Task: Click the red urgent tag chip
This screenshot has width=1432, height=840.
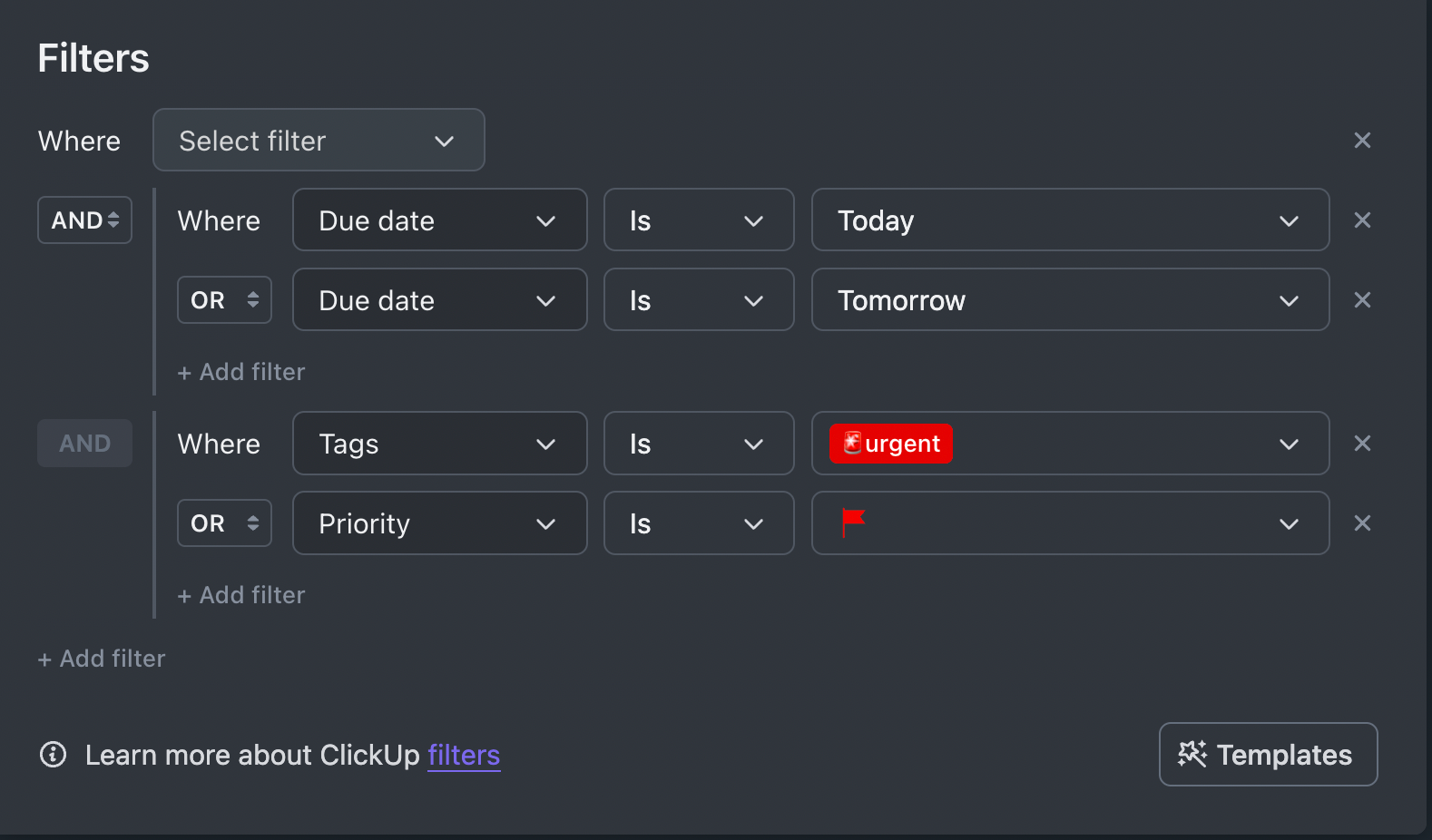Action: click(x=891, y=444)
